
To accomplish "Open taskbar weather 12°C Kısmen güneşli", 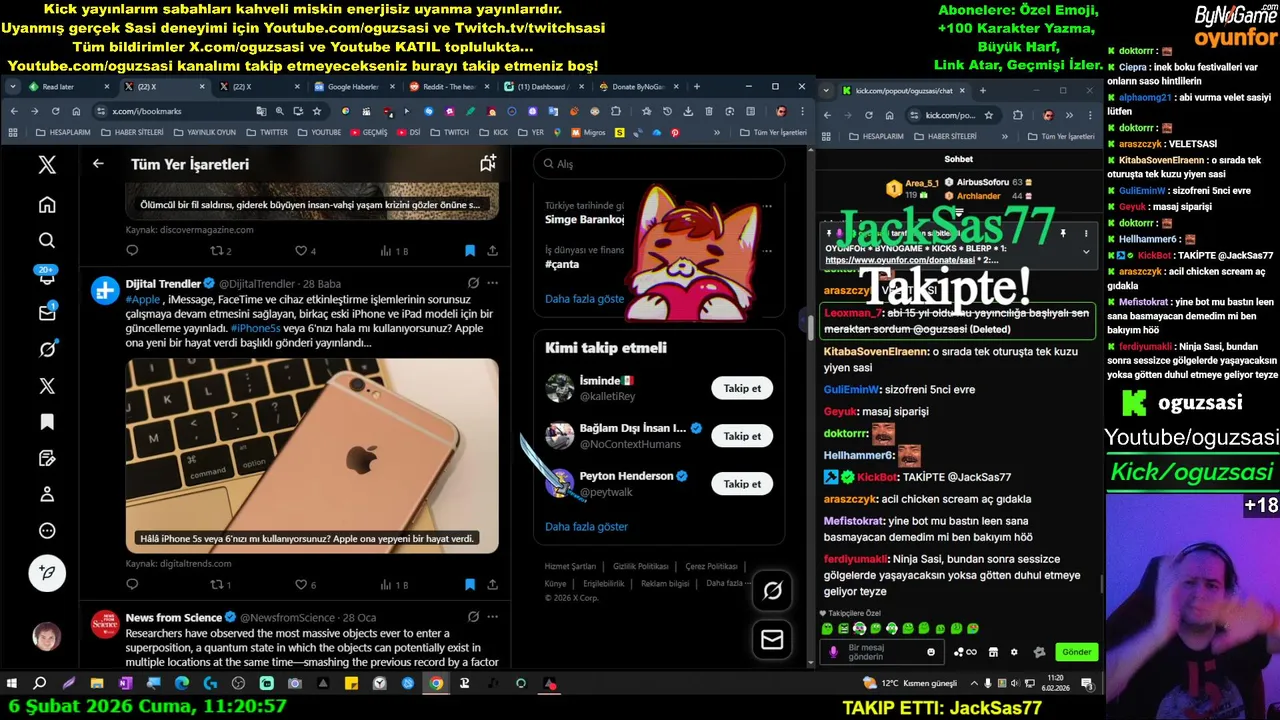I will [x=908, y=684].
